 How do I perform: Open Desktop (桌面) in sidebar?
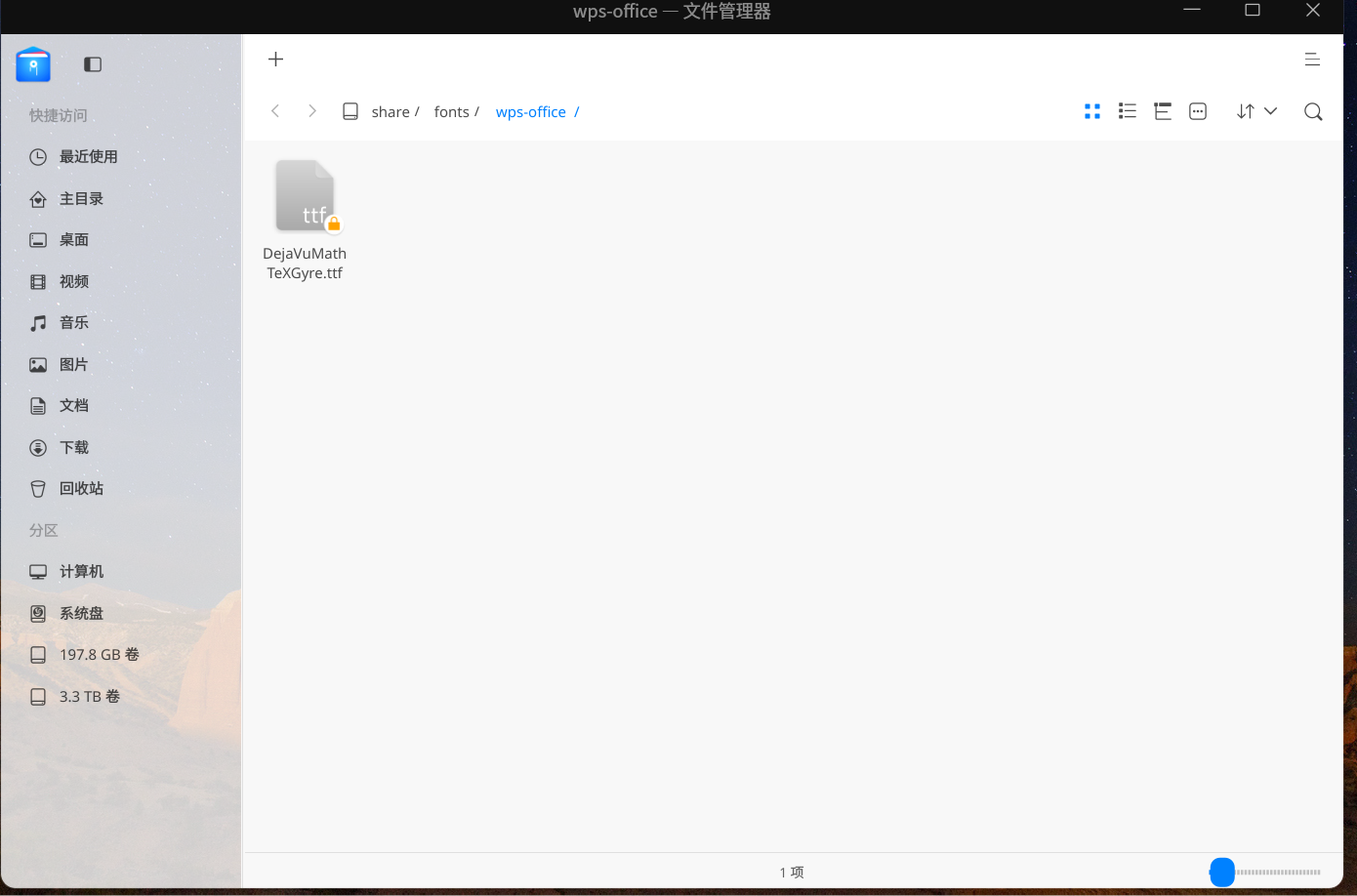121,240
